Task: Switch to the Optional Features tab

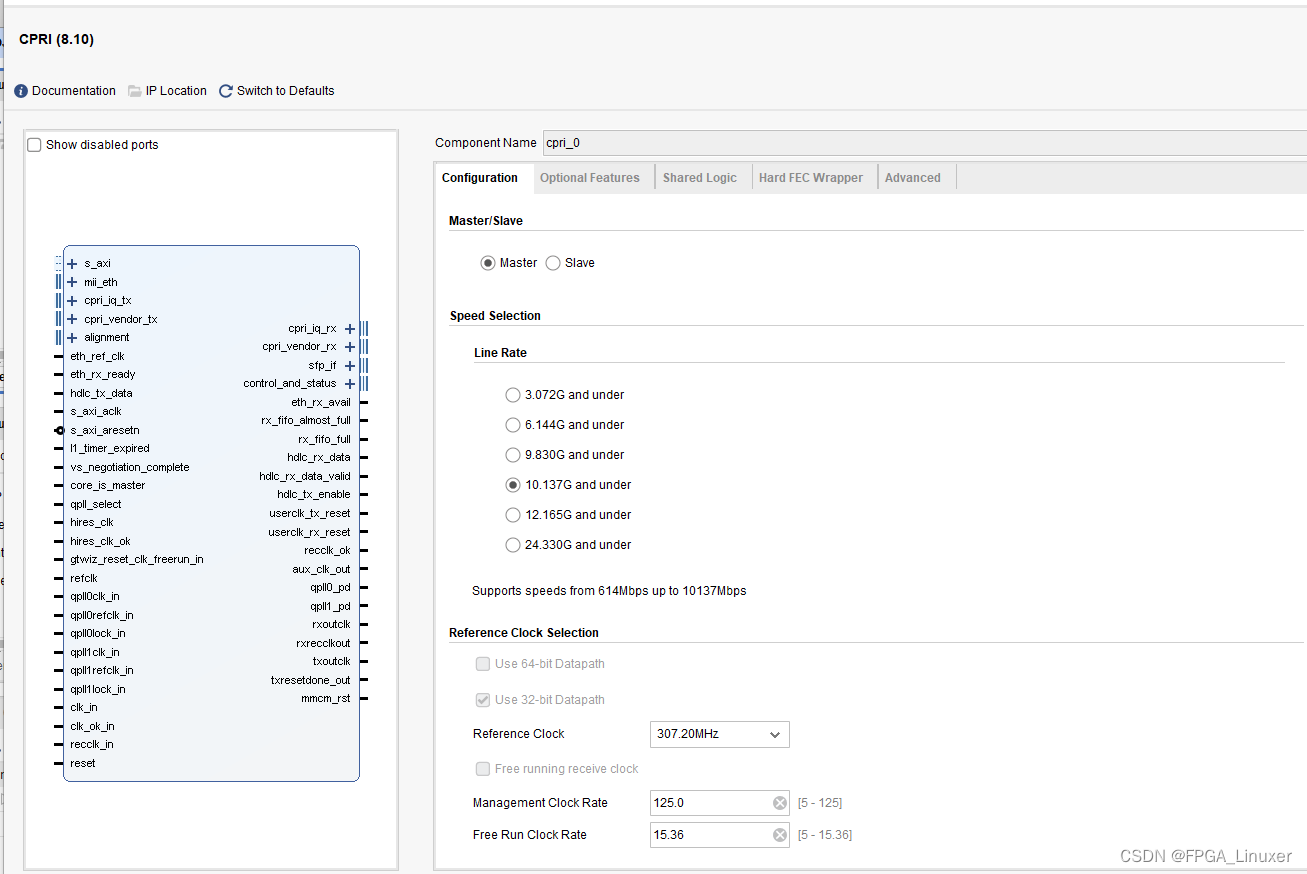Action: 590,178
